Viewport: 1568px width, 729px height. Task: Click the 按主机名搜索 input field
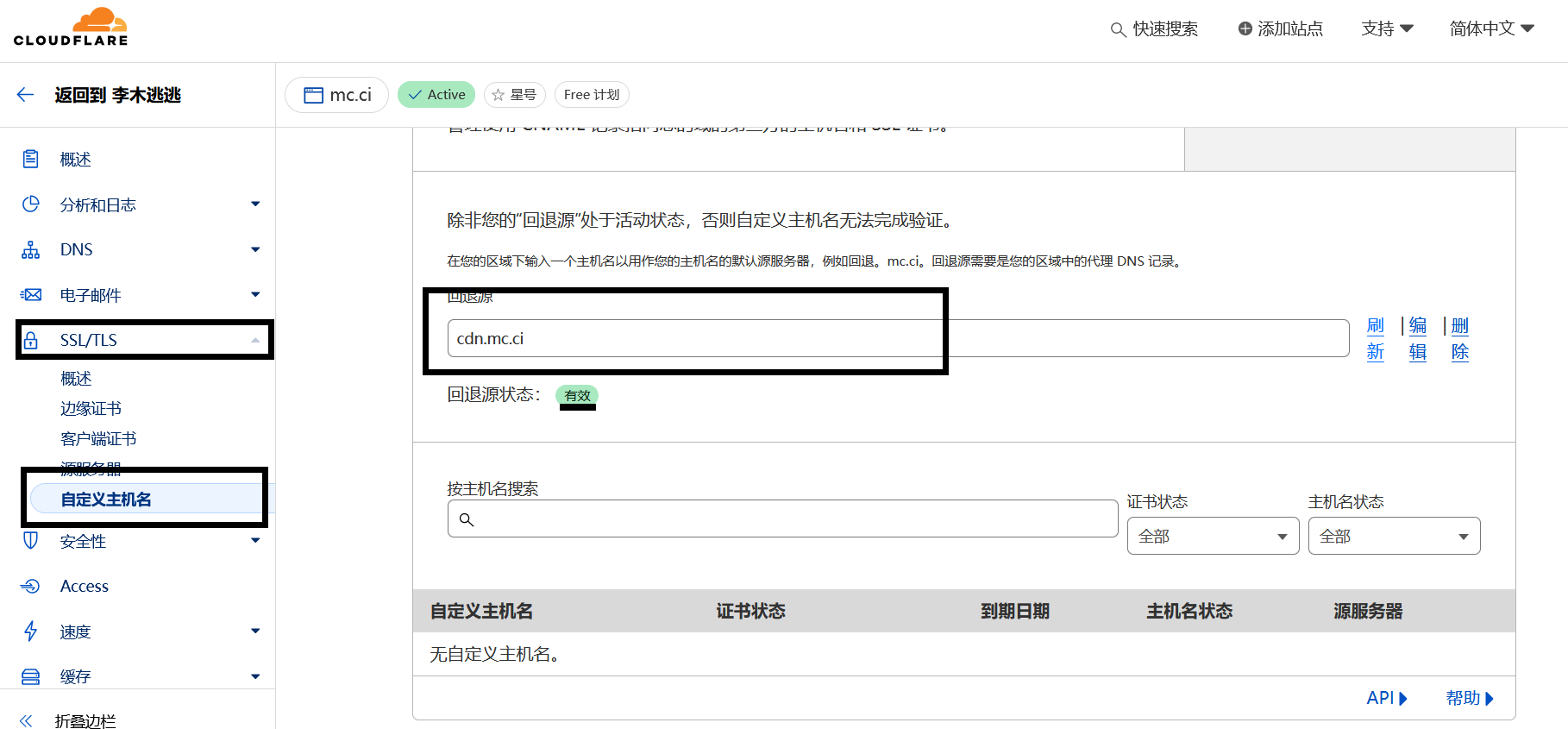pyautogui.click(x=782, y=518)
